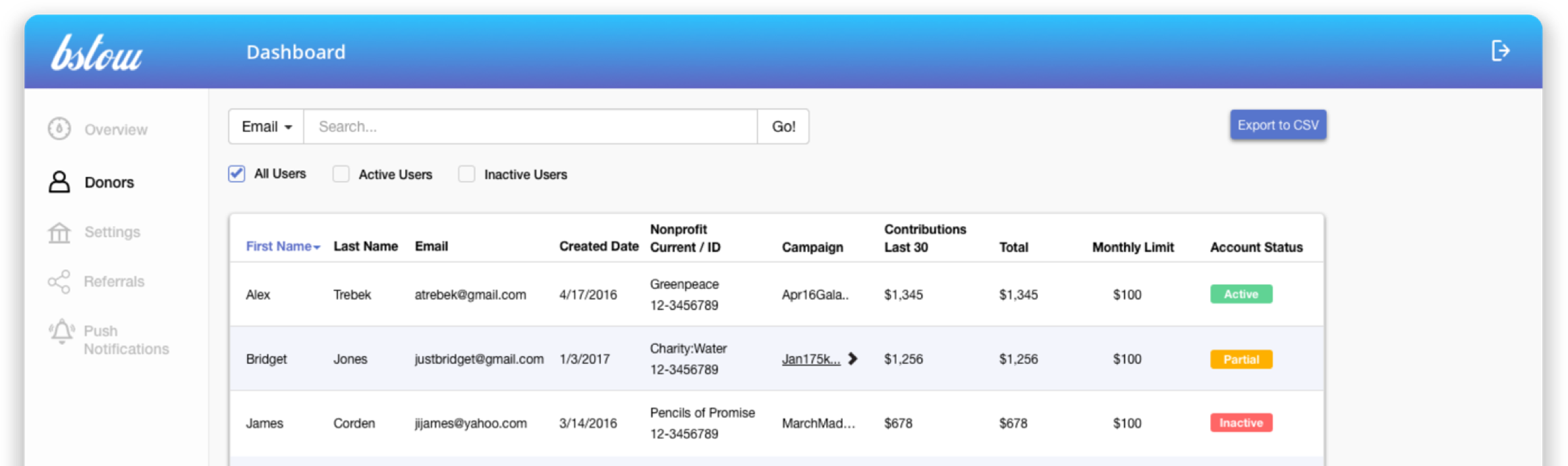Click justbridget@gmail.com email cell

tap(479, 359)
